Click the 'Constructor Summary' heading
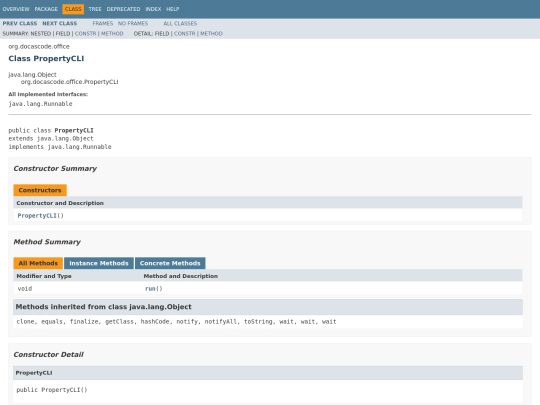Viewport: 540px width, 405px height. [55, 168]
